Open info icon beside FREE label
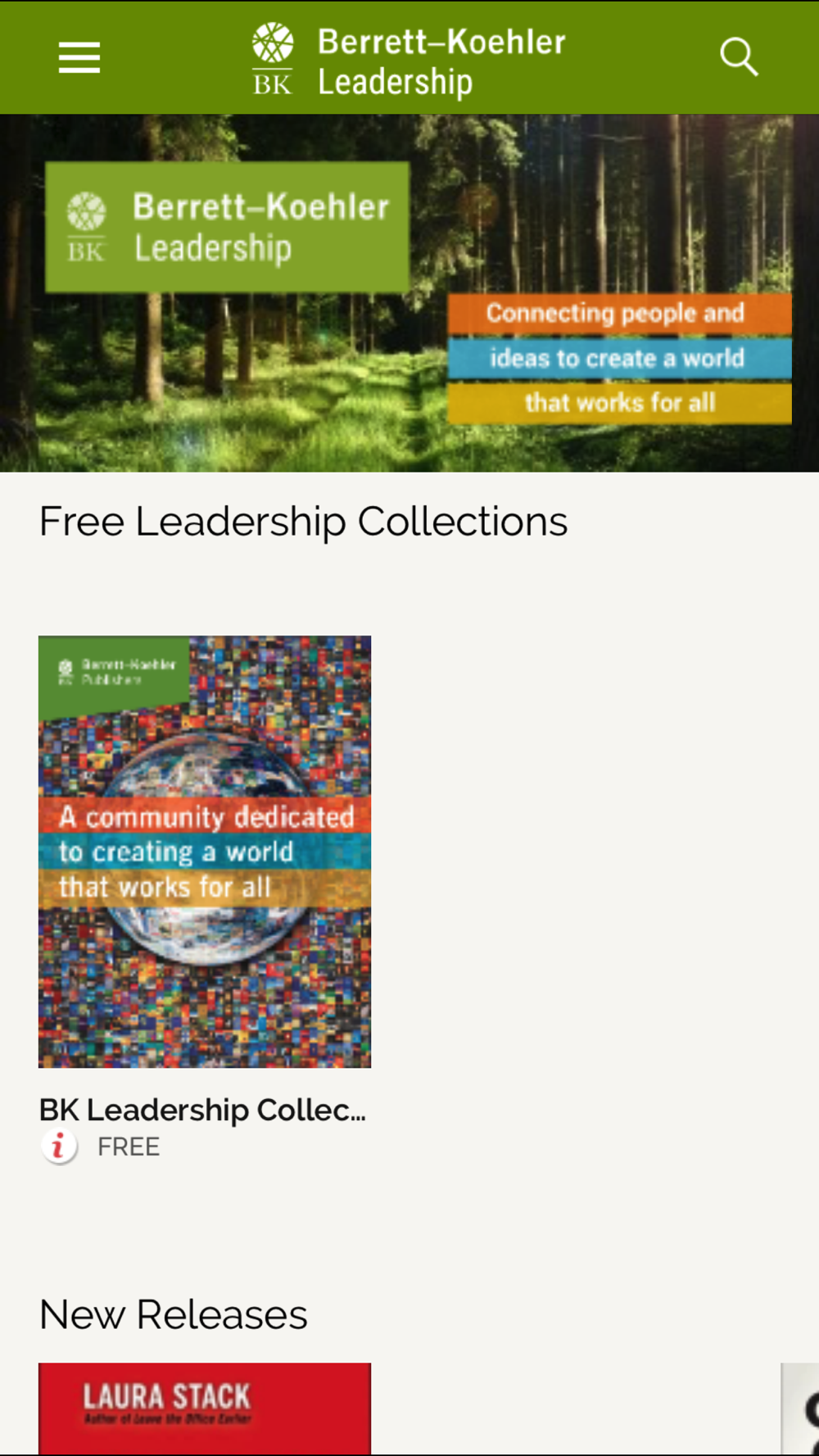Screen dimensions: 819x1456 59,1146
